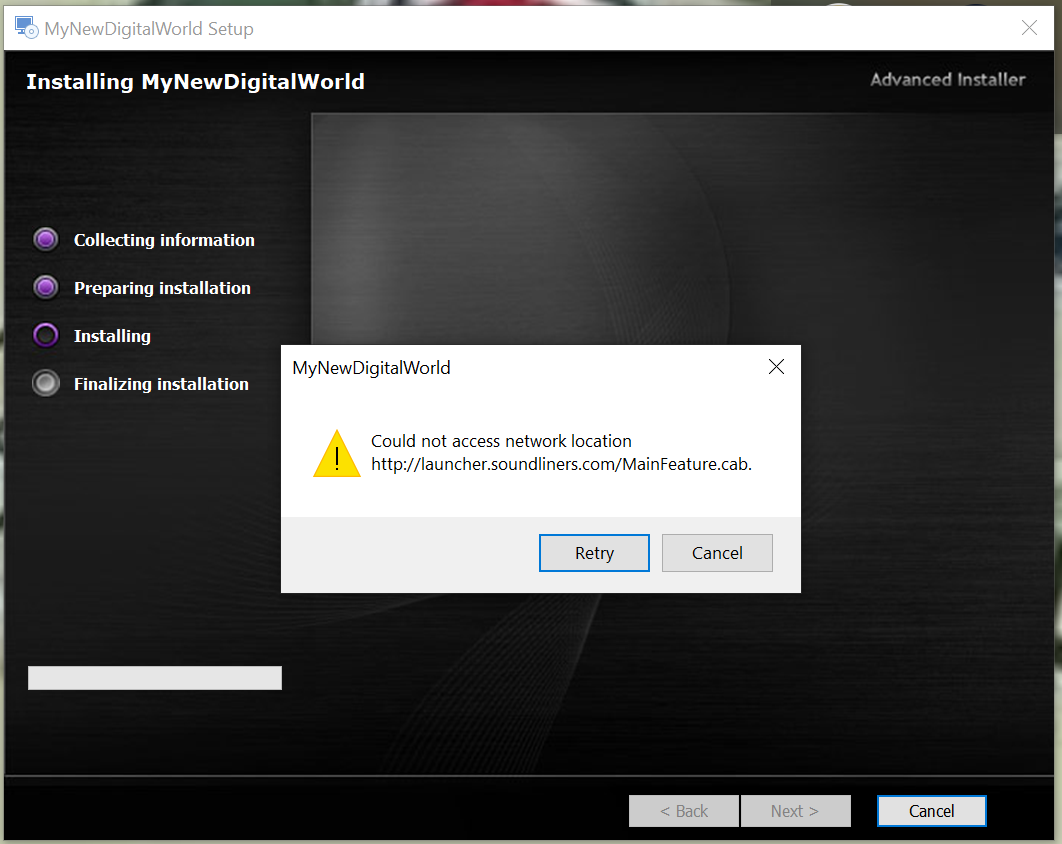
Task: Click the "Collecting information" step indicator circle
Action: (45, 238)
